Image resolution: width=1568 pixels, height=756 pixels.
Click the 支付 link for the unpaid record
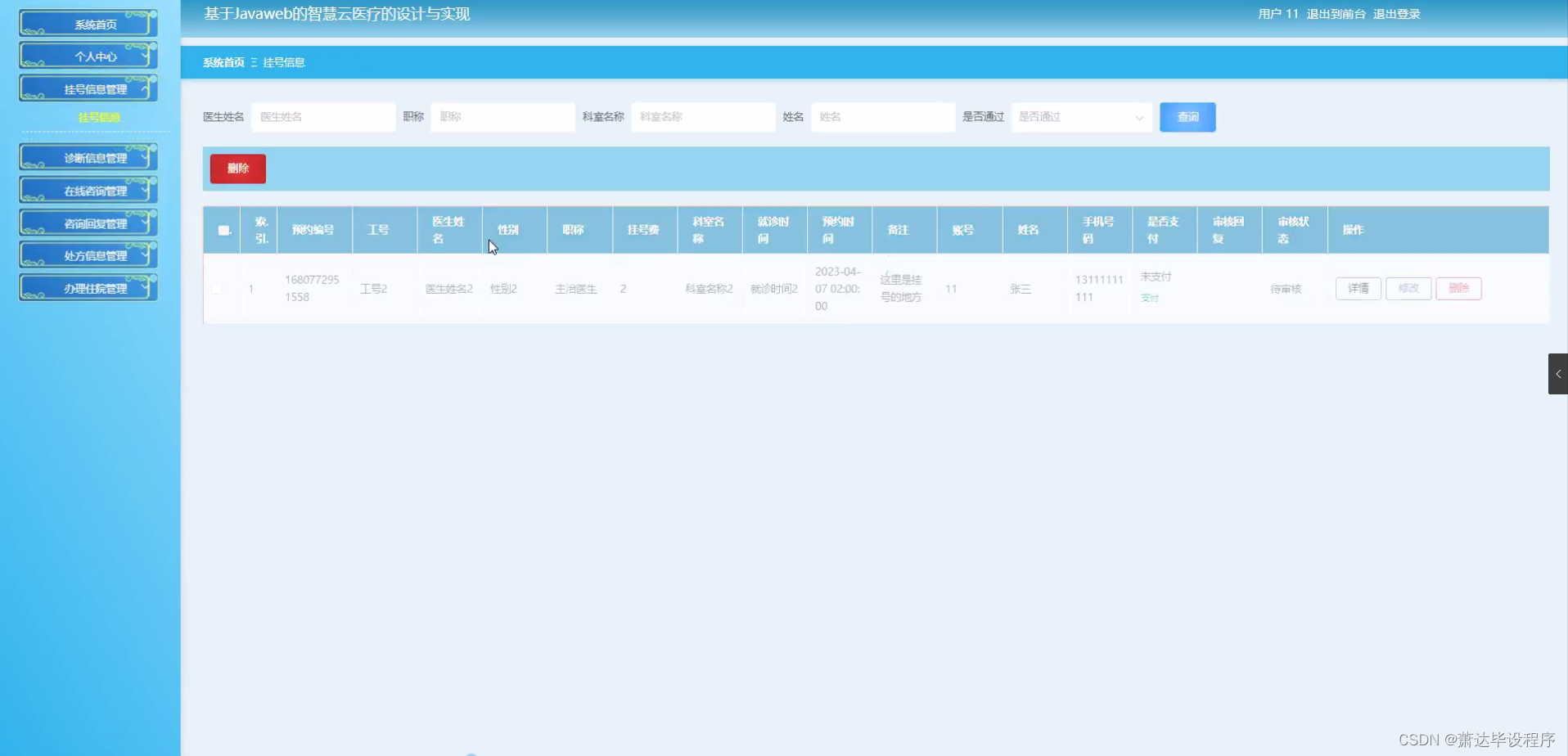1149,298
